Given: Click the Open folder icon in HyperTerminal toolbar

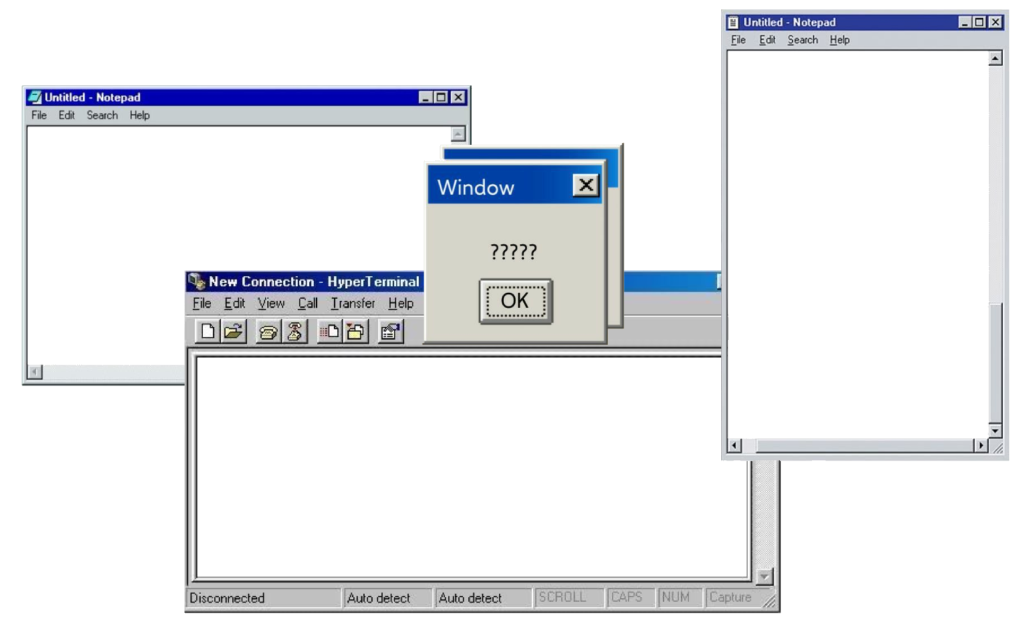Looking at the screenshot, I should tap(233, 332).
